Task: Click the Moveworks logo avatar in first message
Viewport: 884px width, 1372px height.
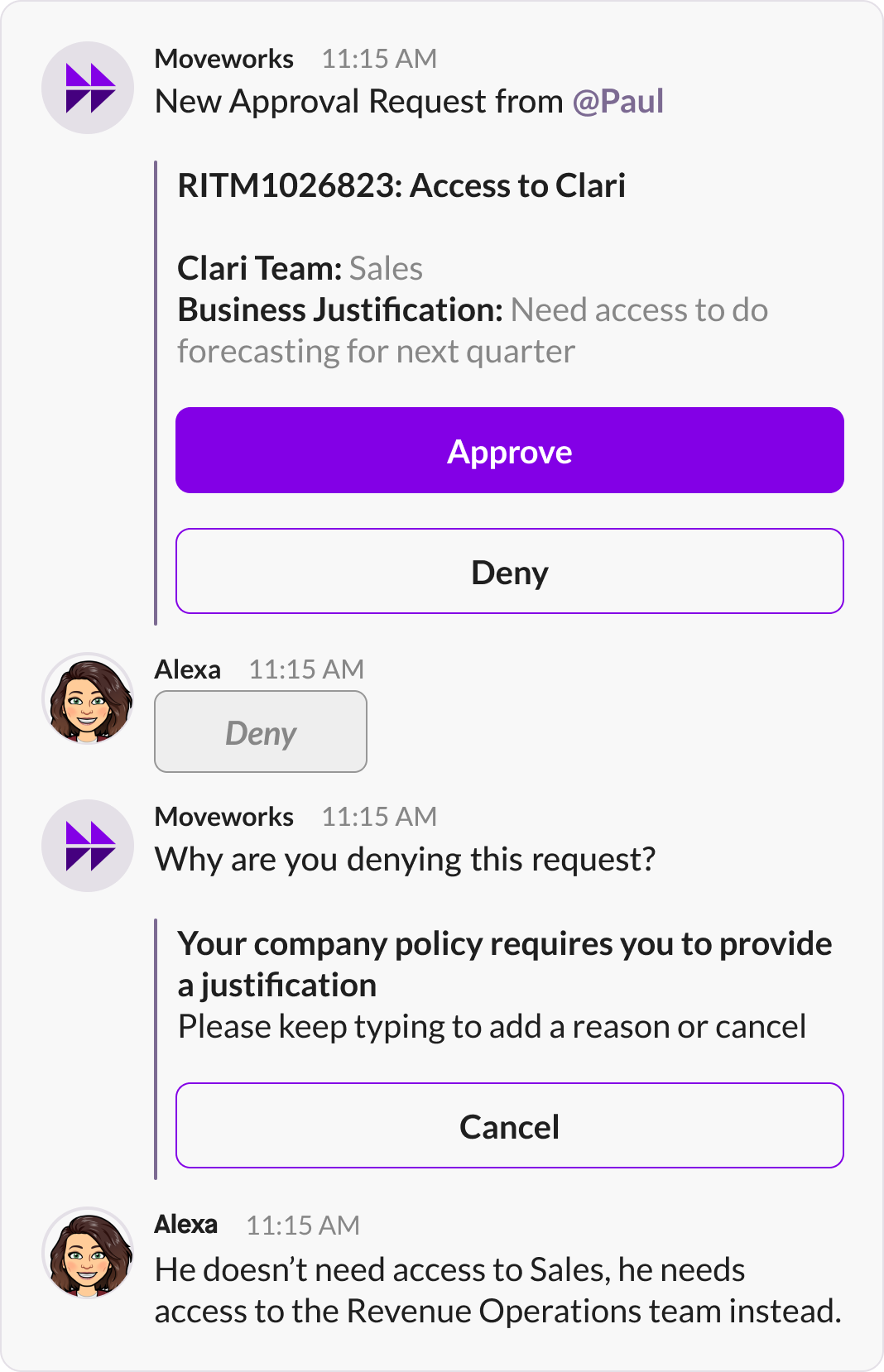Action: click(88, 88)
